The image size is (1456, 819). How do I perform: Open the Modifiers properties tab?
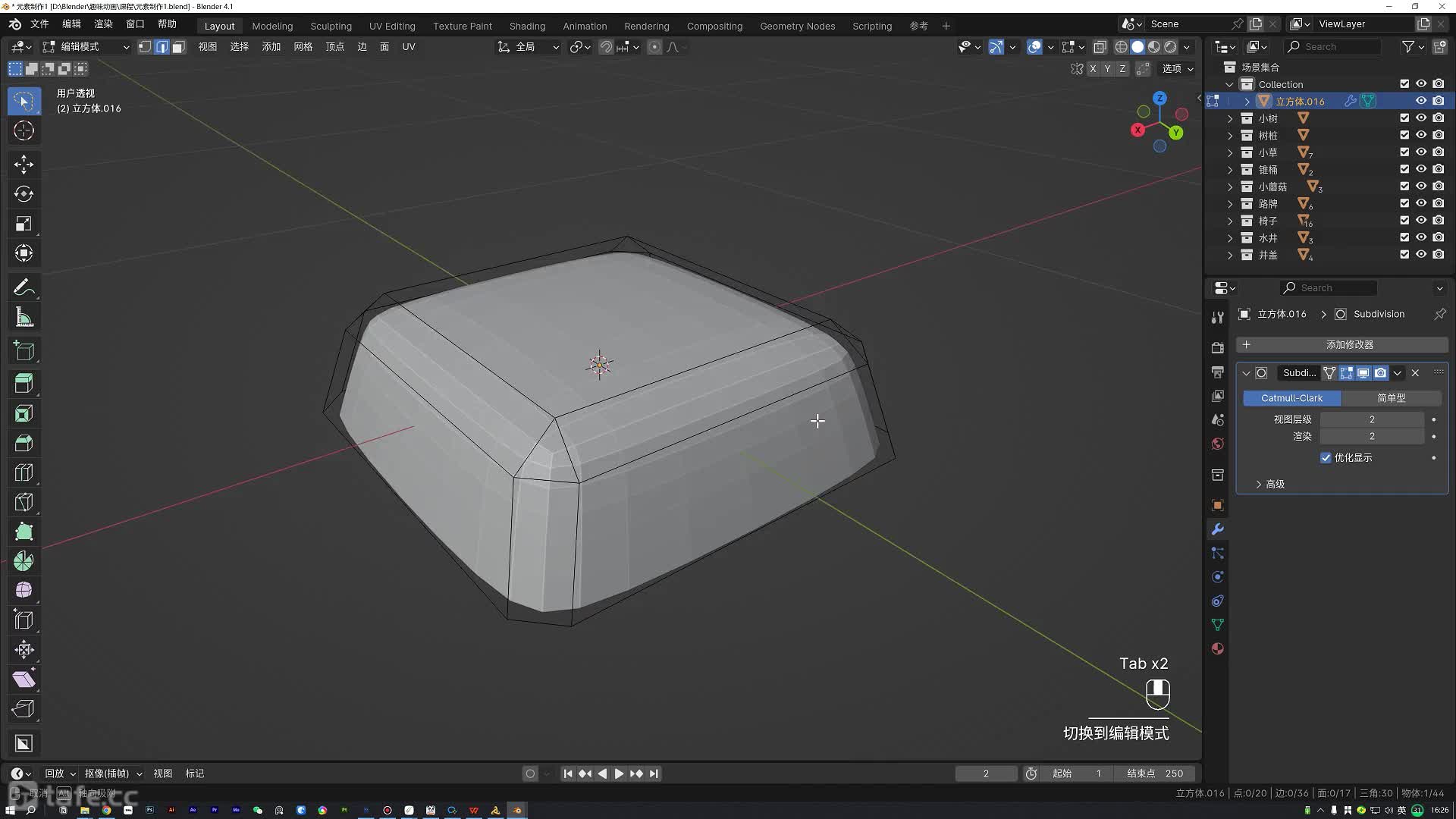pos(1217,529)
